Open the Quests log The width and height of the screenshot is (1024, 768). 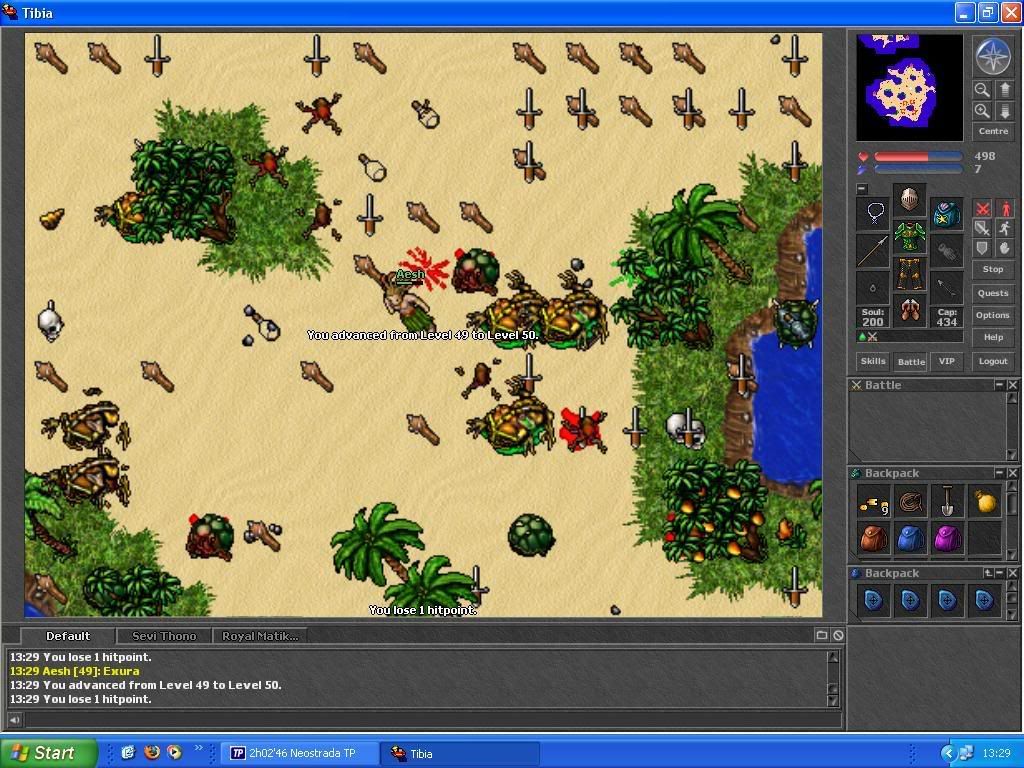(x=993, y=293)
